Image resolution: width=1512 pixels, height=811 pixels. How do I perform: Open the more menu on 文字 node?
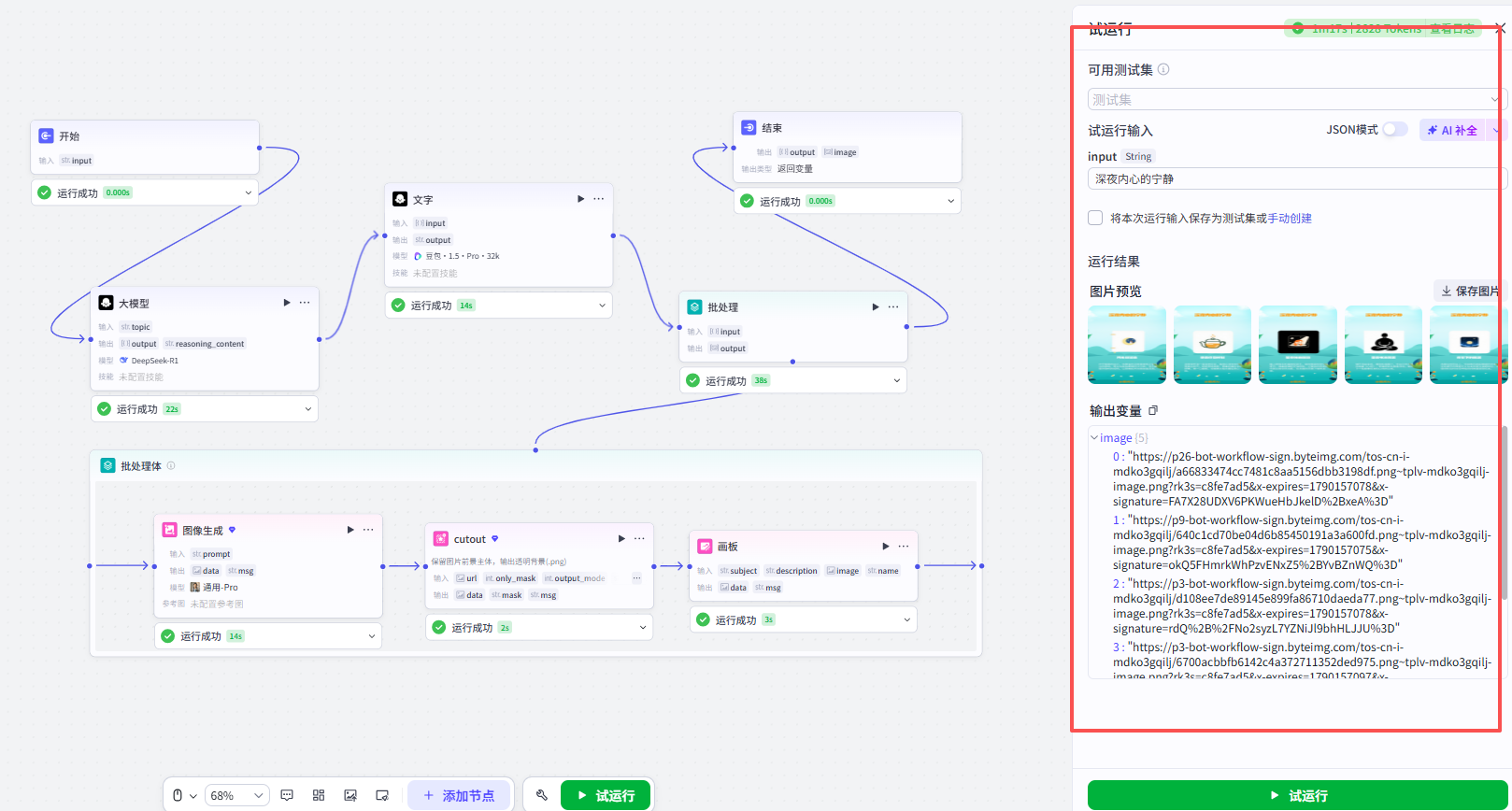(x=599, y=199)
